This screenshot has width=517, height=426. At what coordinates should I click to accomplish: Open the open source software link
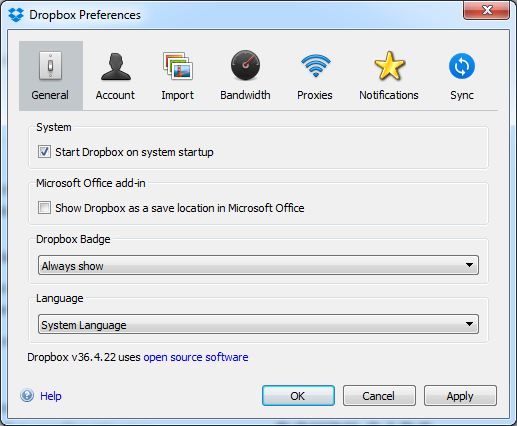pos(196,357)
